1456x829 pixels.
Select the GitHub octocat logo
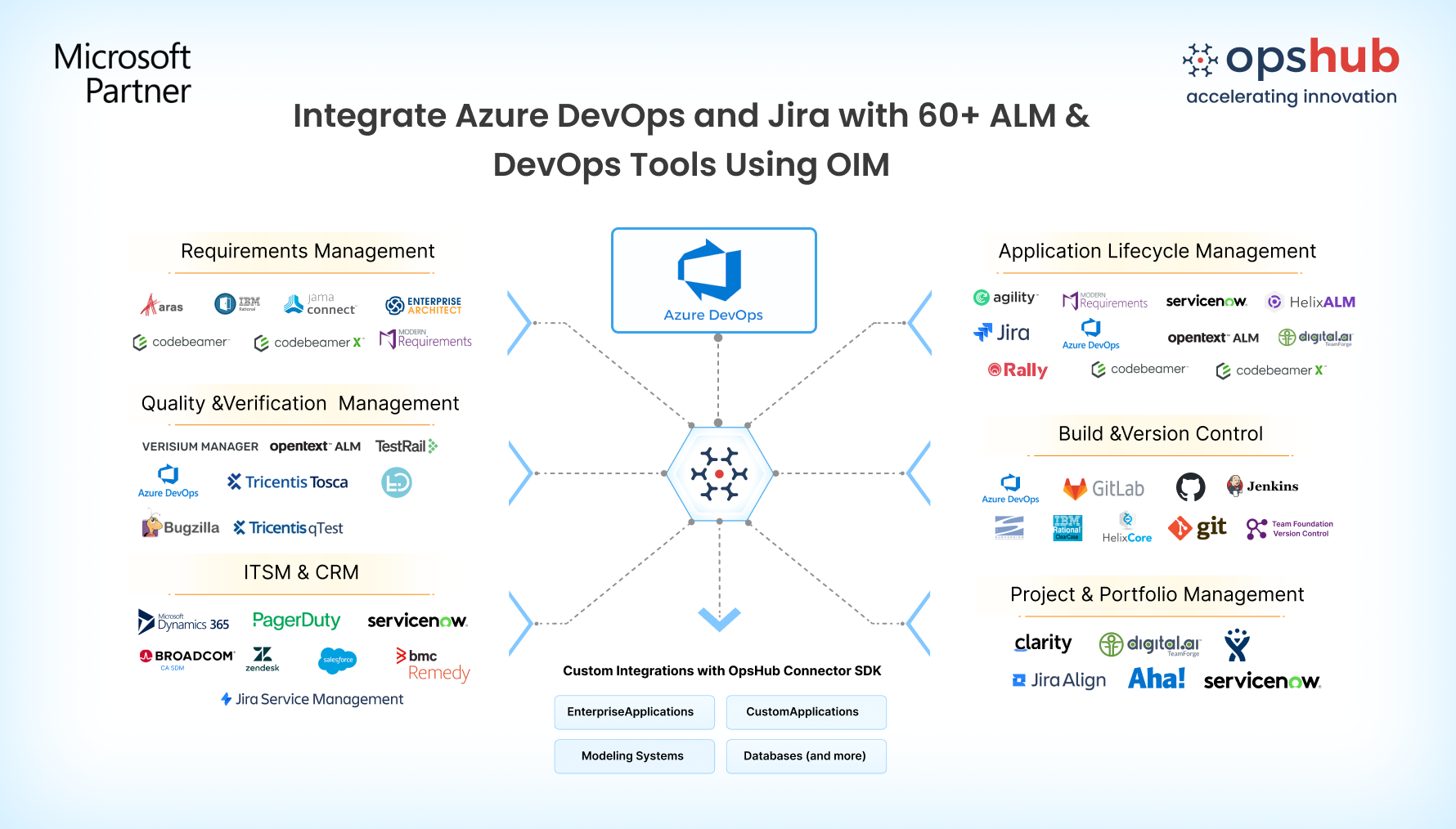coord(1190,487)
